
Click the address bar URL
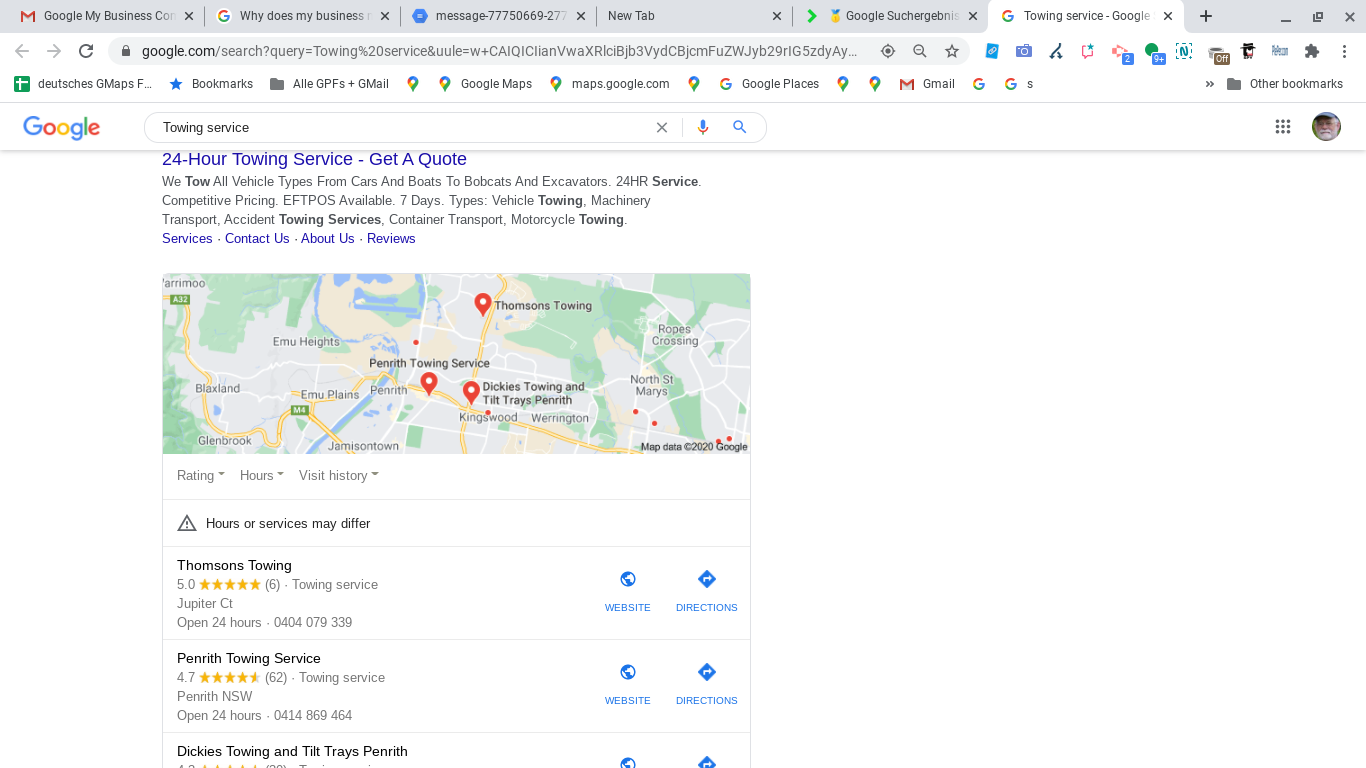500,51
